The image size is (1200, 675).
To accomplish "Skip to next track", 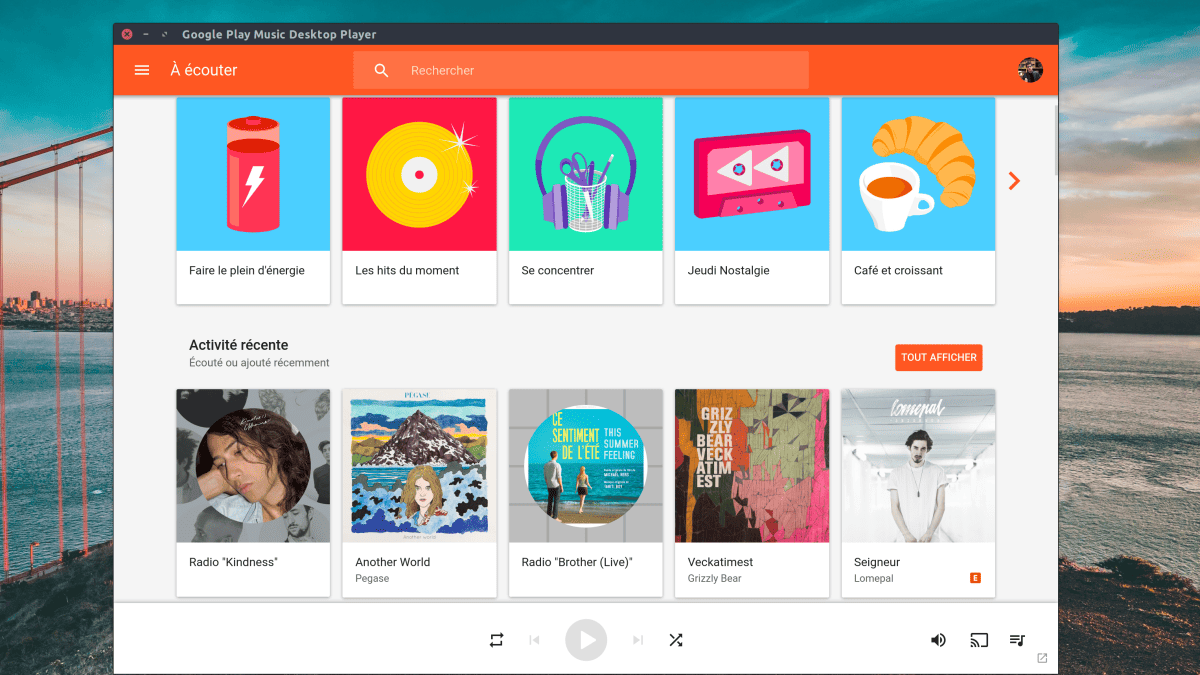I will tap(638, 640).
